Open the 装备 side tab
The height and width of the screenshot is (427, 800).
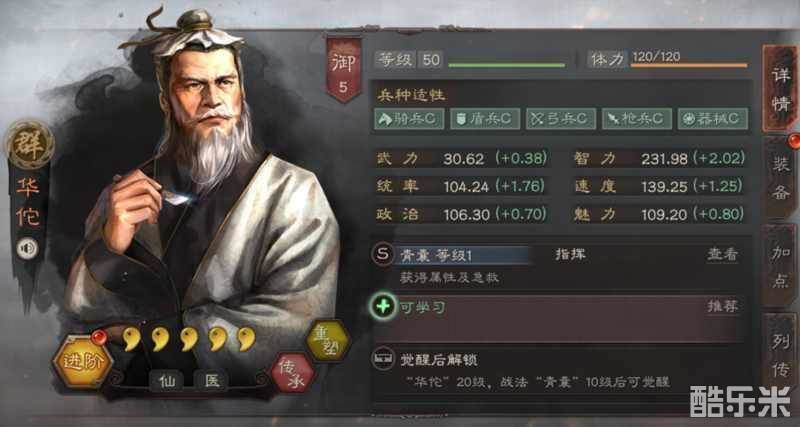tap(780, 178)
